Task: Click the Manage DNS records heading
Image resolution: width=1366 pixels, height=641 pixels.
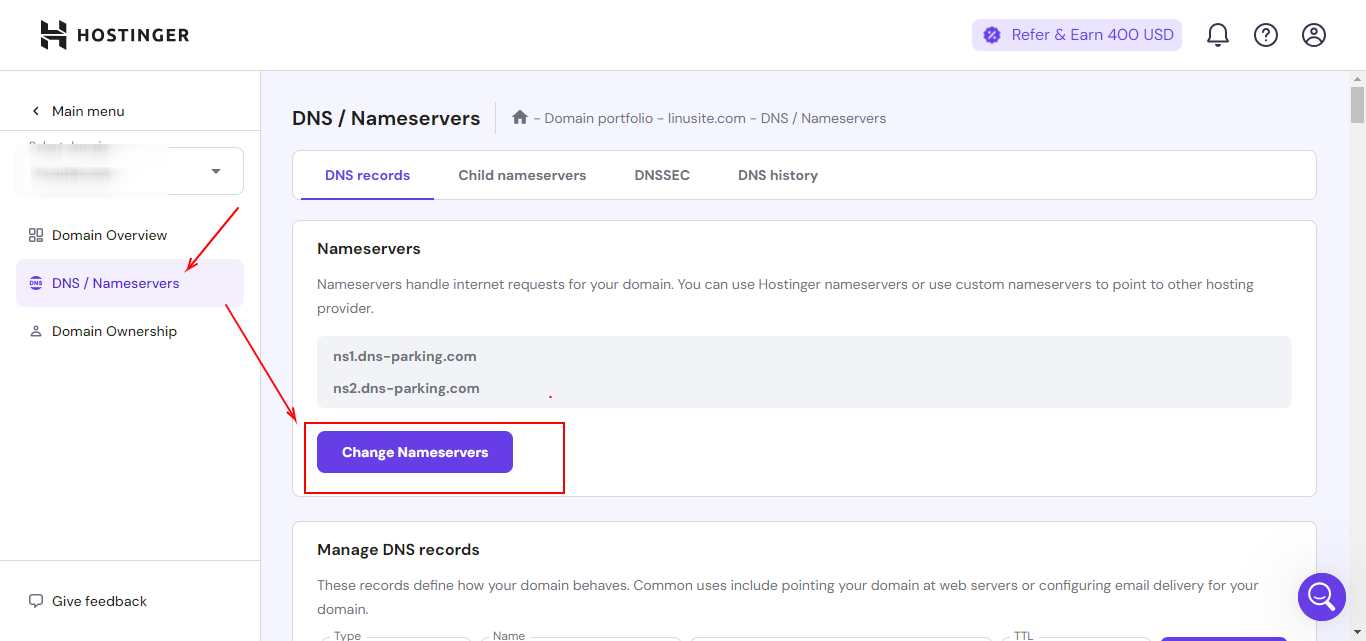Action: tap(398, 549)
